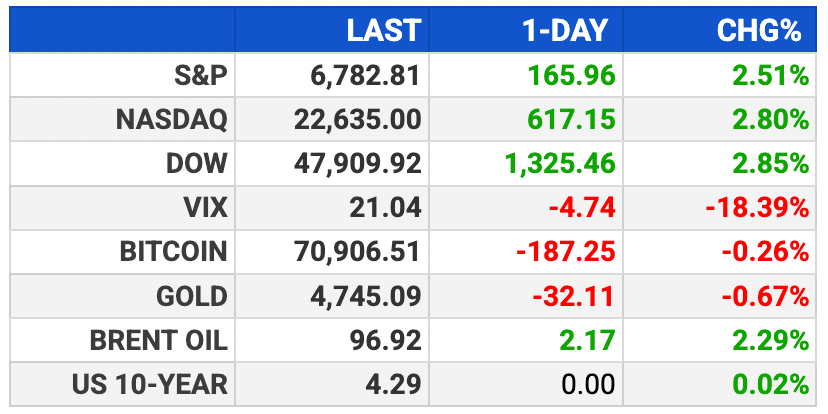Click the LAST column header
The image size is (828, 414).
[384, 30]
